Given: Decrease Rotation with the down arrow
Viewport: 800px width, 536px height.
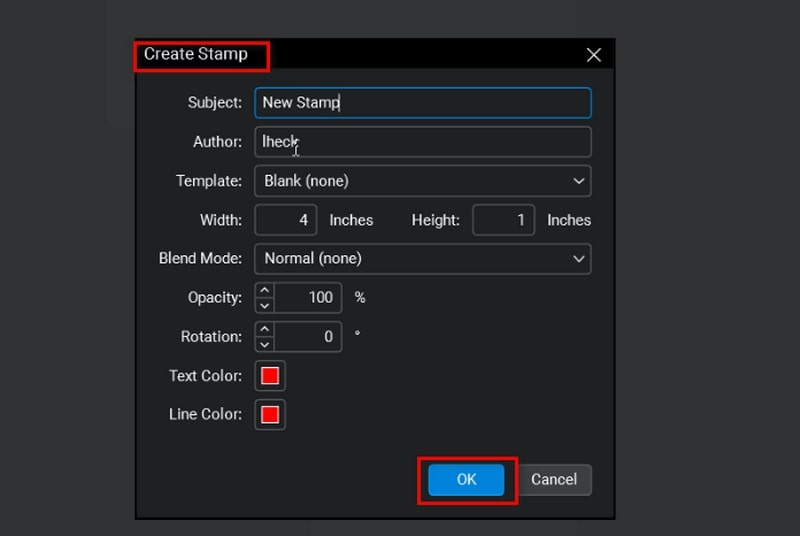Looking at the screenshot, I should [x=264, y=344].
